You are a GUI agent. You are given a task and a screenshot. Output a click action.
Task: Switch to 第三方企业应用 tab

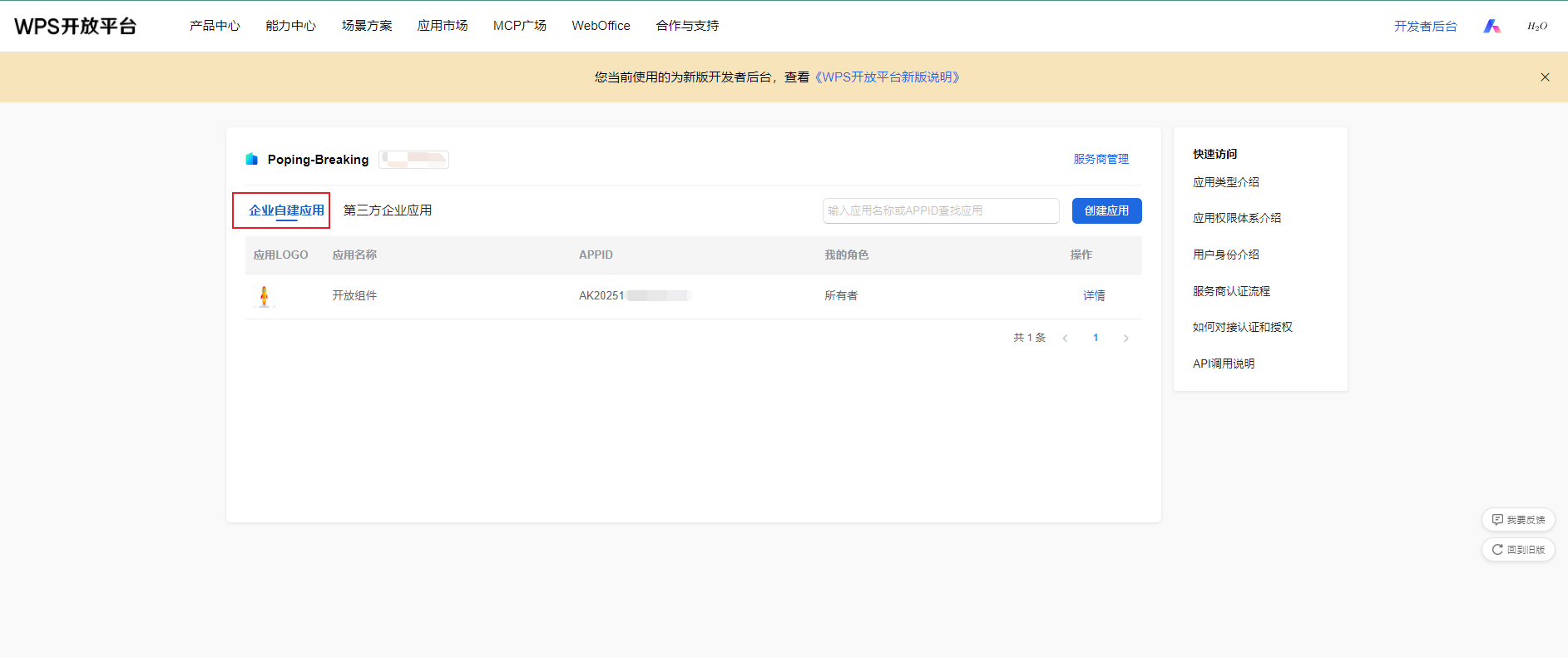tap(388, 210)
